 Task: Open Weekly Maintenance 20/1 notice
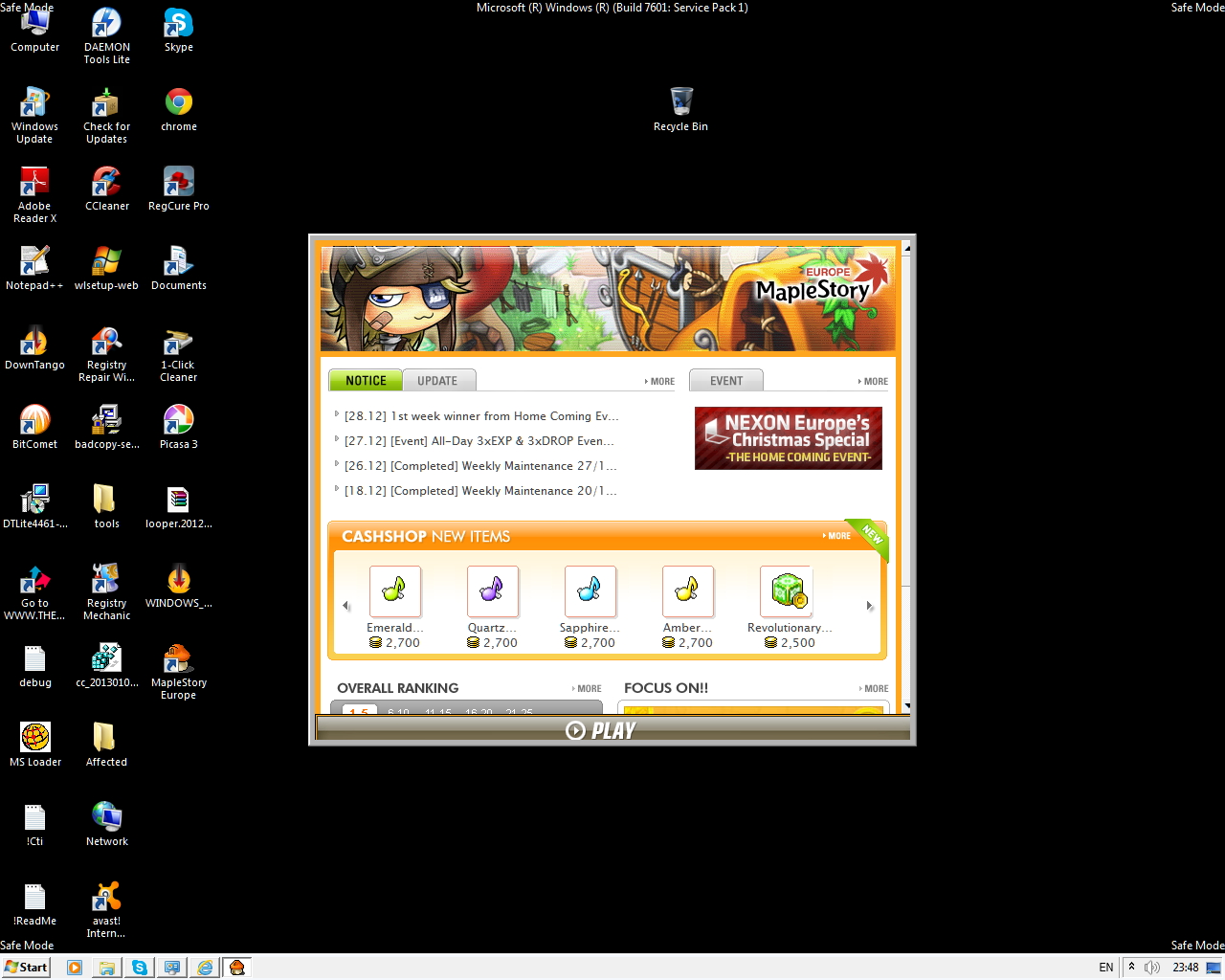tap(480, 491)
